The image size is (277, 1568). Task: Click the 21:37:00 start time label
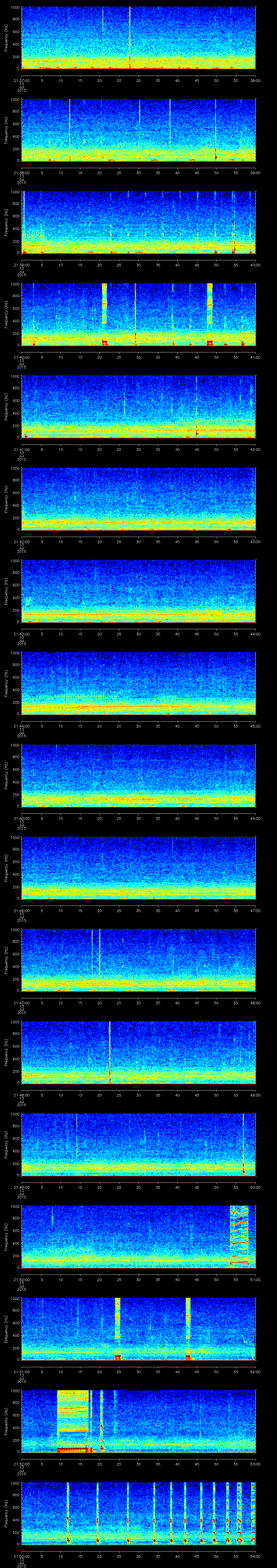coord(21,80)
